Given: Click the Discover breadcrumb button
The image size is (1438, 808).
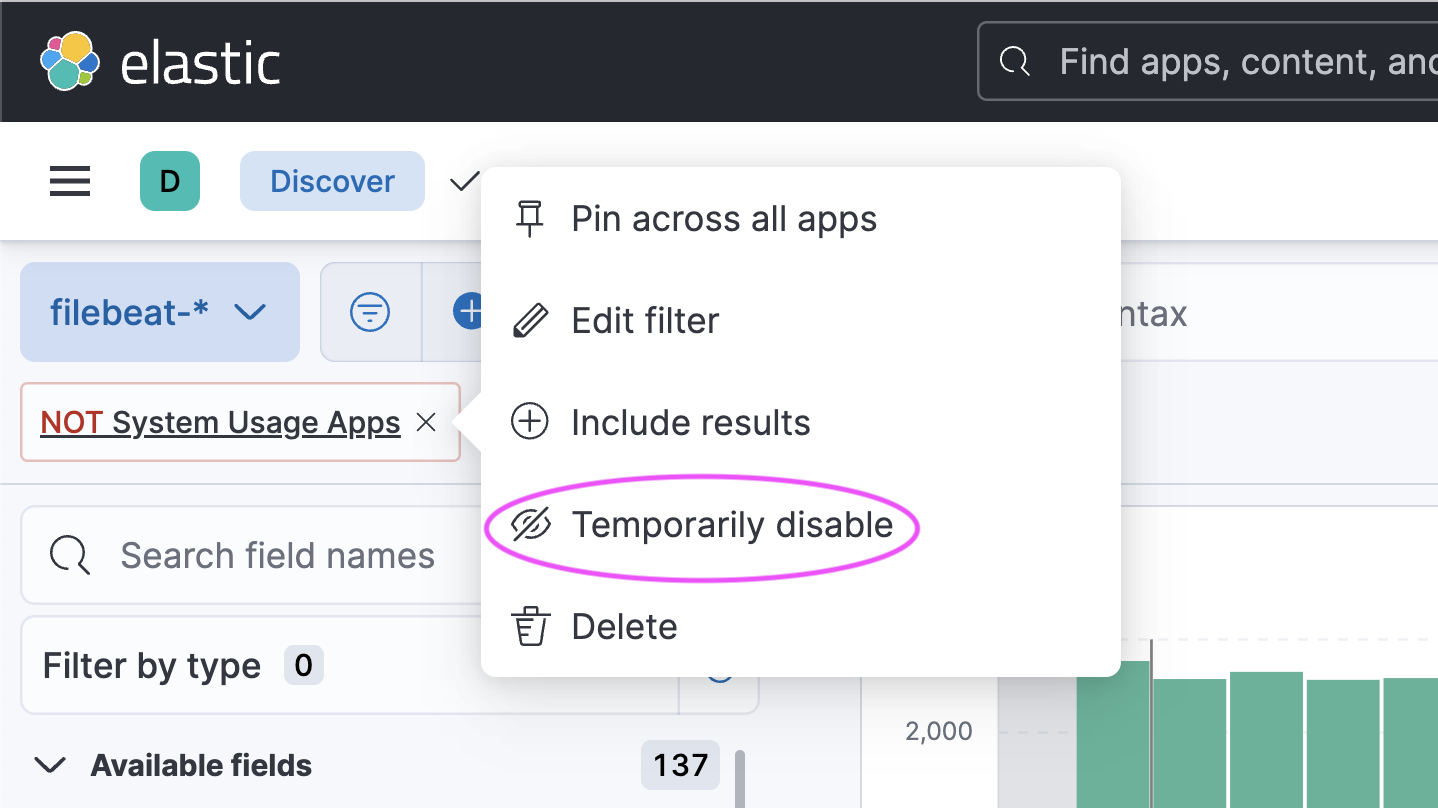Looking at the screenshot, I should 332,181.
